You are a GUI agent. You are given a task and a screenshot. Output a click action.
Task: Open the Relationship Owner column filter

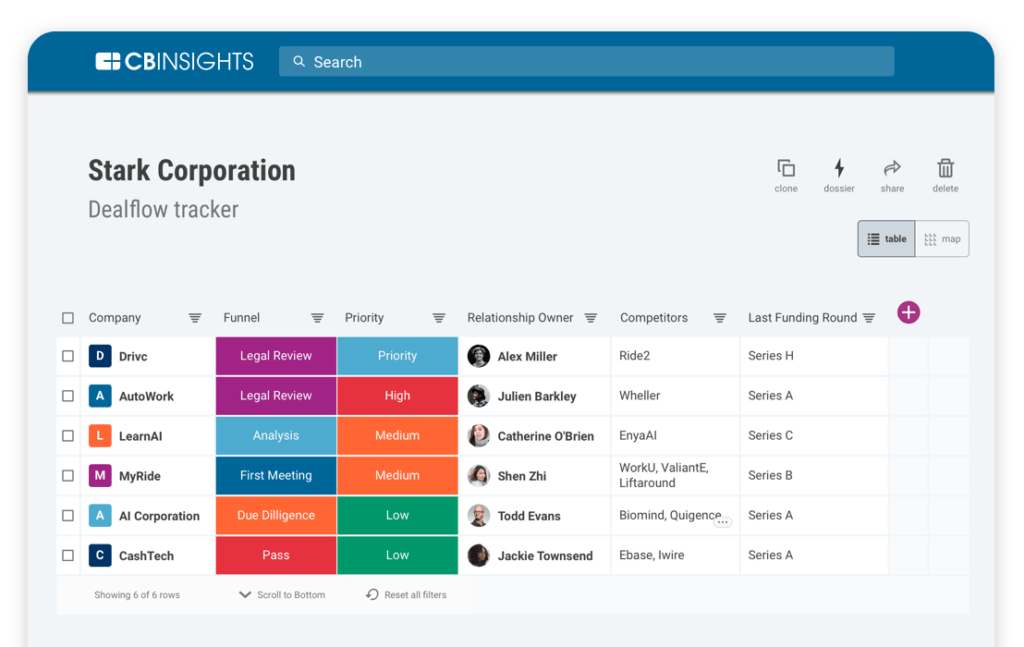(590, 318)
